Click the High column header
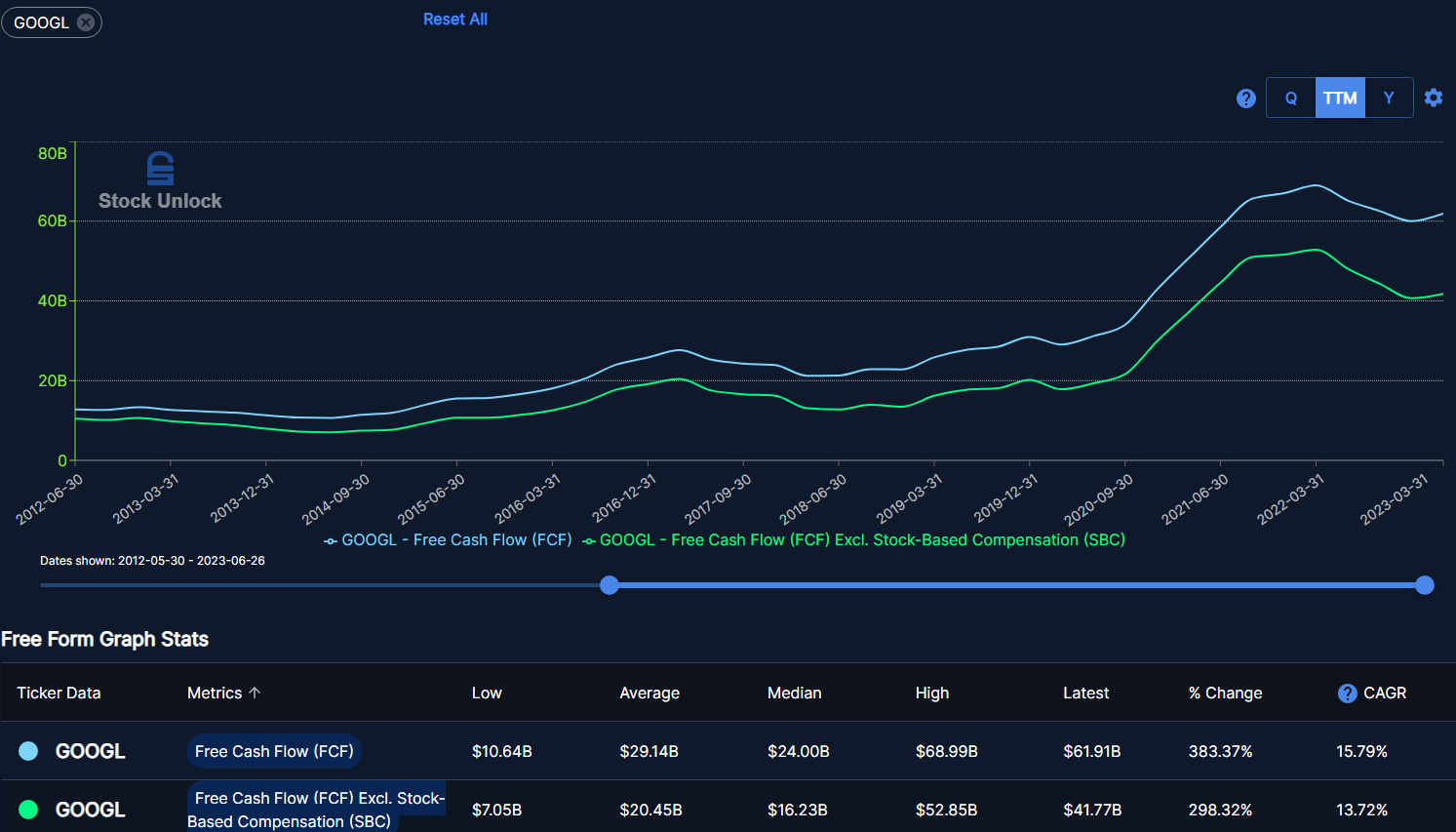Image resolution: width=1456 pixels, height=832 pixels. tap(932, 693)
